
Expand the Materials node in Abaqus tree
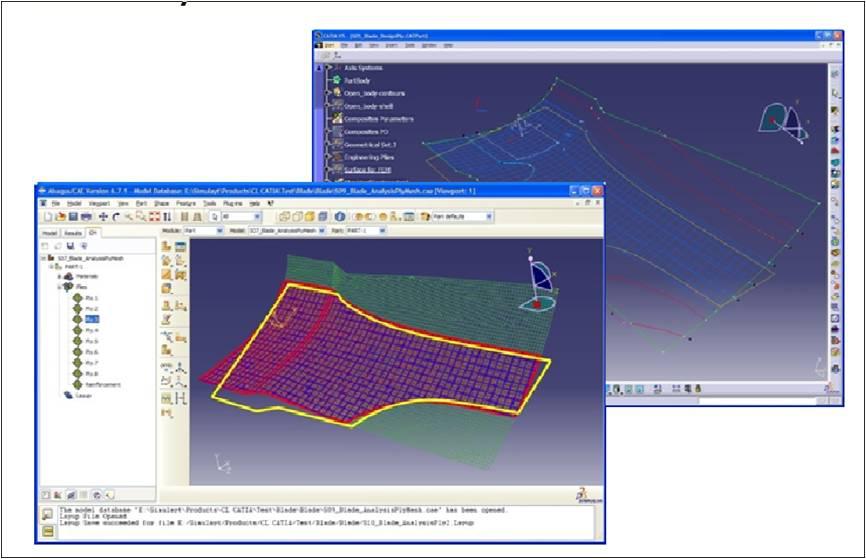(60, 276)
